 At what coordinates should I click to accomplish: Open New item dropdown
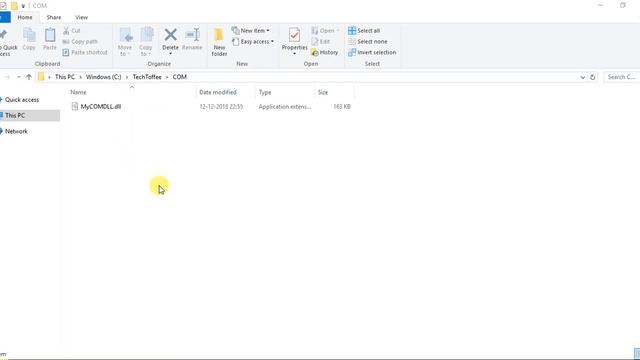pyautogui.click(x=251, y=31)
